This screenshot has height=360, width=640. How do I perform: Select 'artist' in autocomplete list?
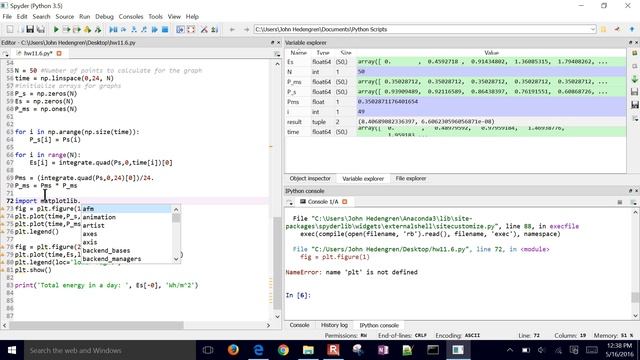[x=126, y=226]
